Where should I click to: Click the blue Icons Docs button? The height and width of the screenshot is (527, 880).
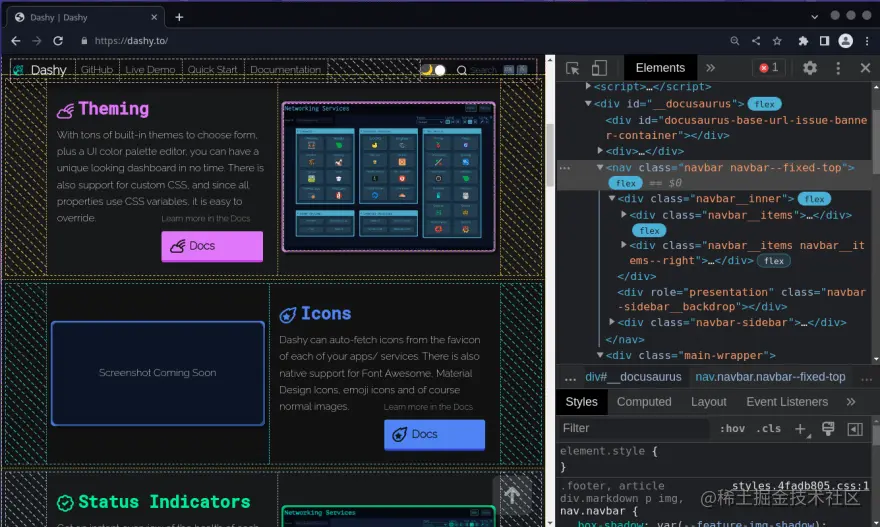434,434
